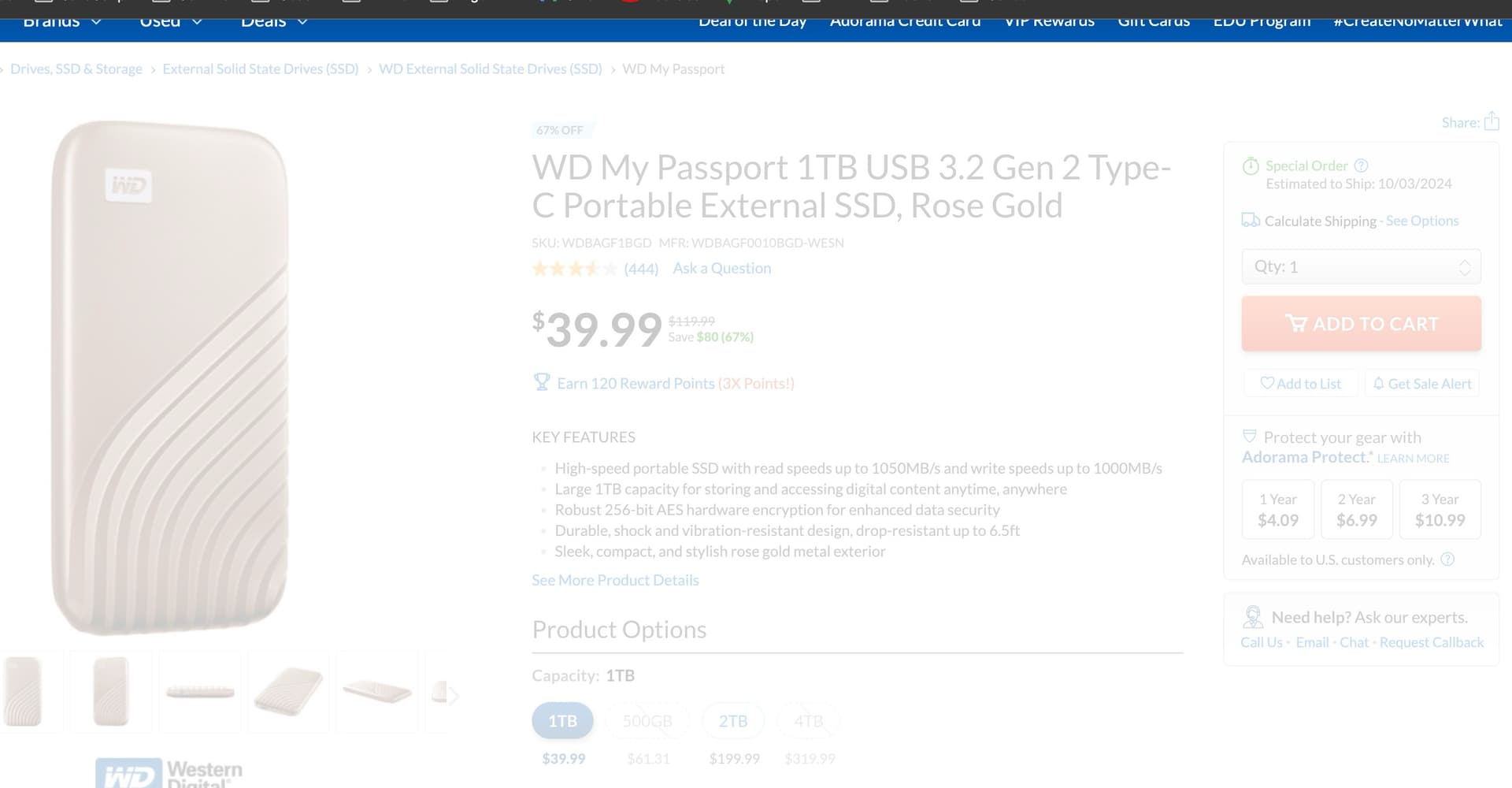Open Deal of the Day
The width and height of the screenshot is (1512, 788).
pos(752,21)
